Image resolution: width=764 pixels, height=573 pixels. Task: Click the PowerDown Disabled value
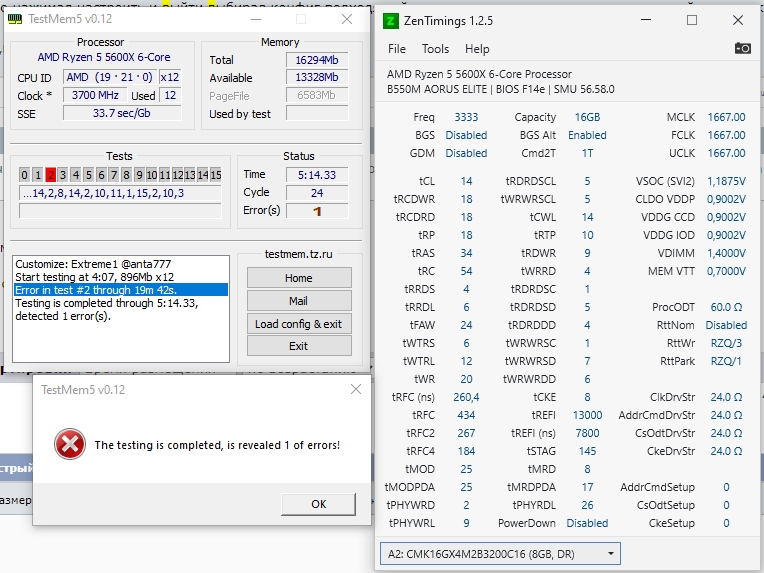(x=587, y=523)
